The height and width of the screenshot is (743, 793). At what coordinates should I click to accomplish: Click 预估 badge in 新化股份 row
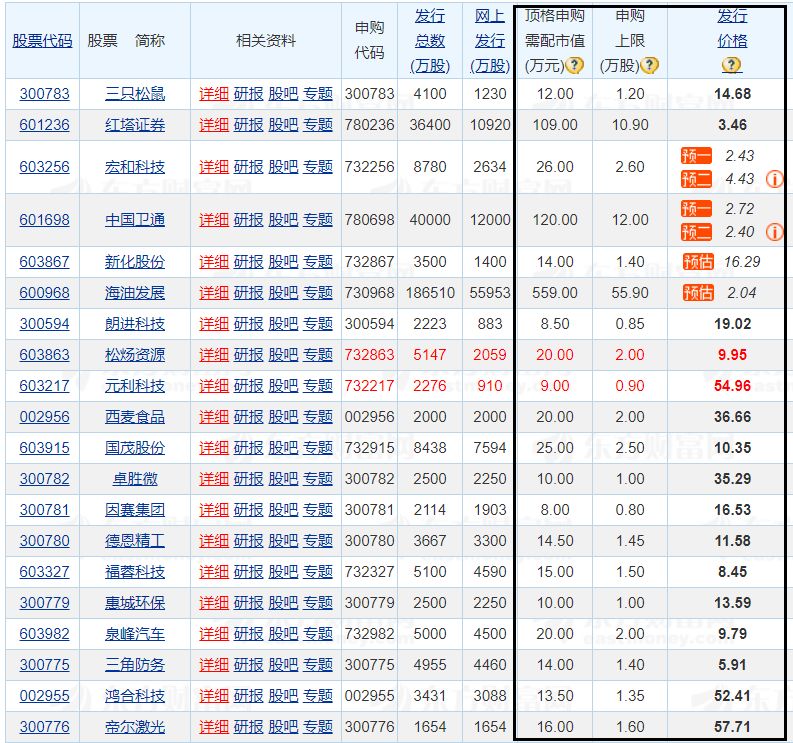[x=698, y=261]
